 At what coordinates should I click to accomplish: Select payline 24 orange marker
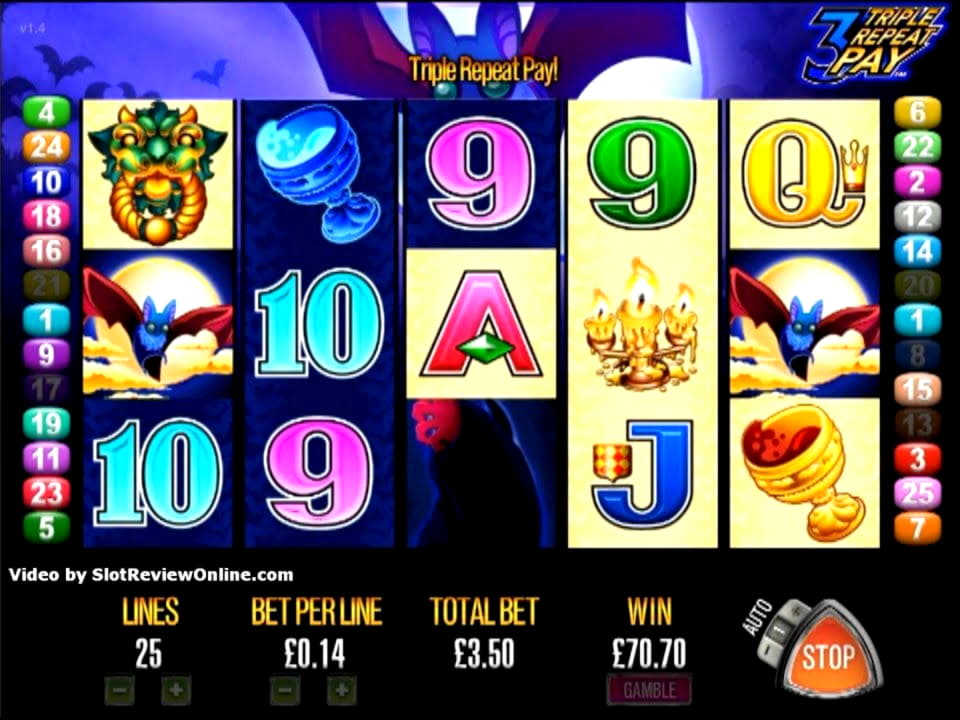coord(47,147)
